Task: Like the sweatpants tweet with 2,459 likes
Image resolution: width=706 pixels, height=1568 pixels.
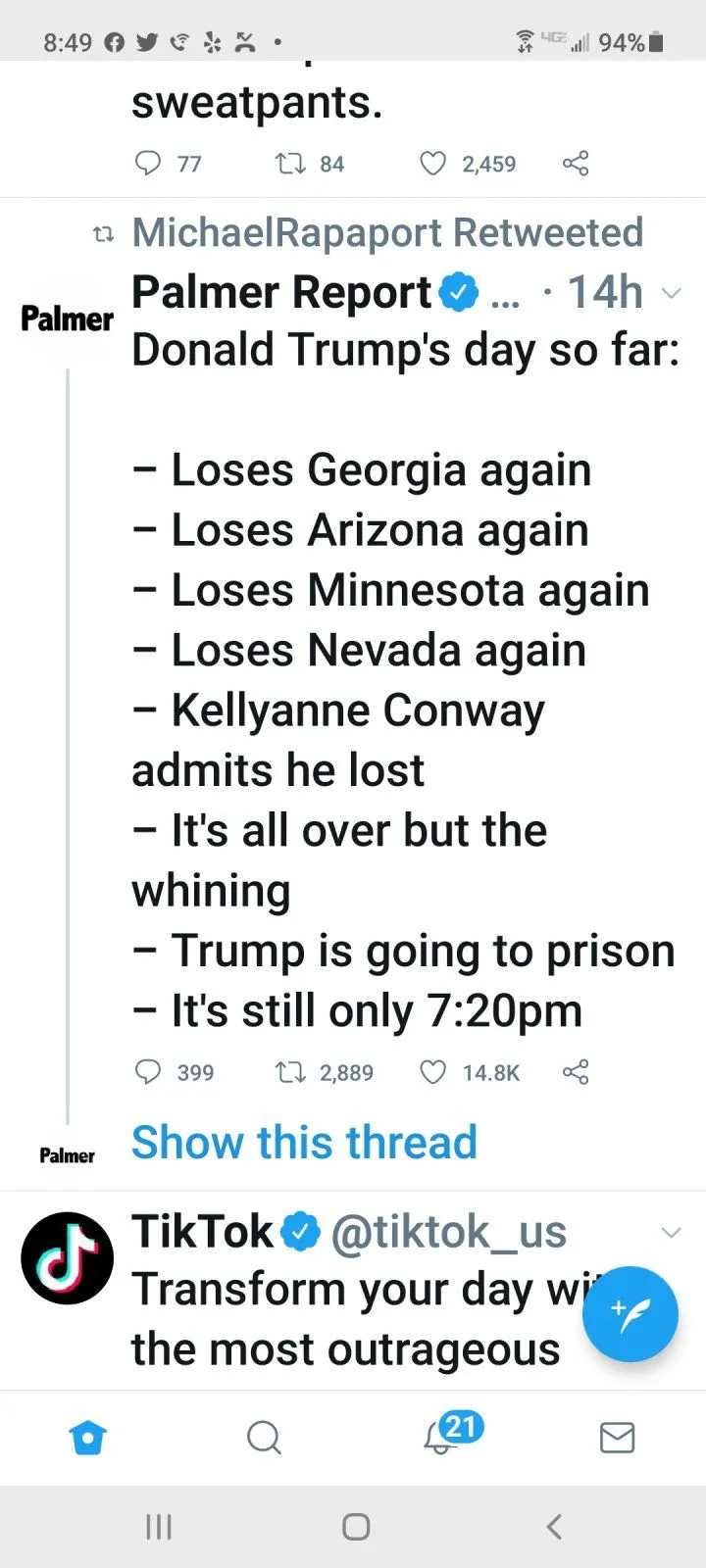Action: (x=433, y=163)
